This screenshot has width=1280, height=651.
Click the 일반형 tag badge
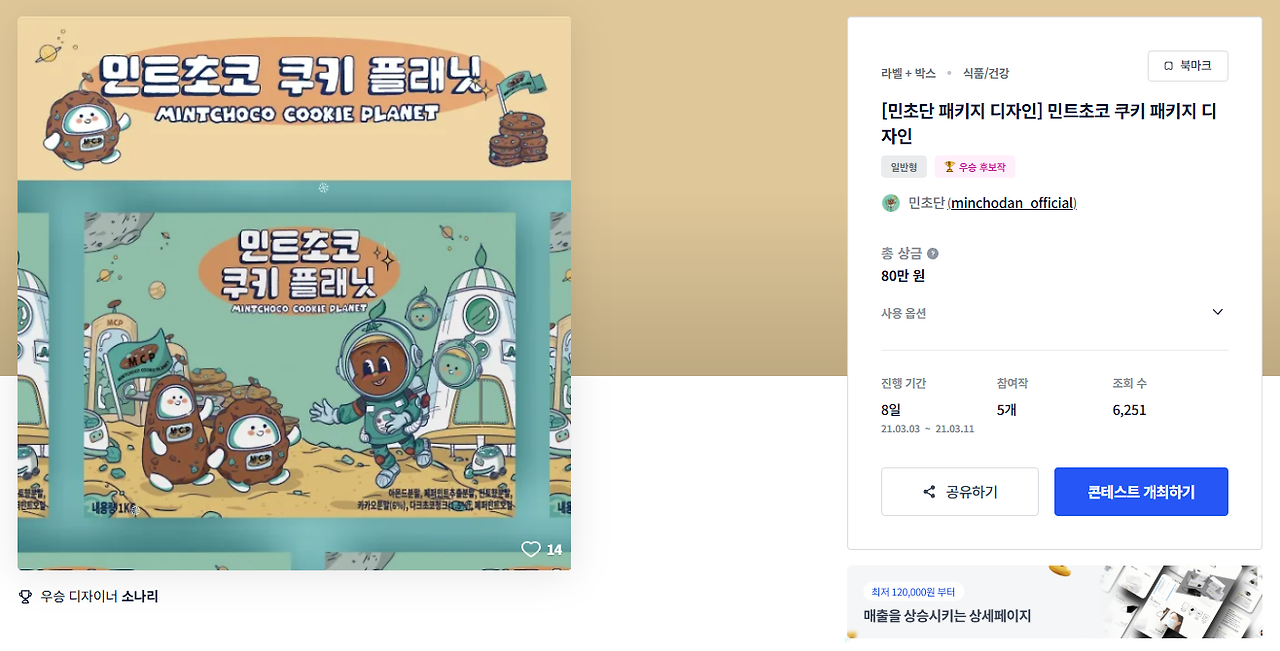[x=904, y=167]
